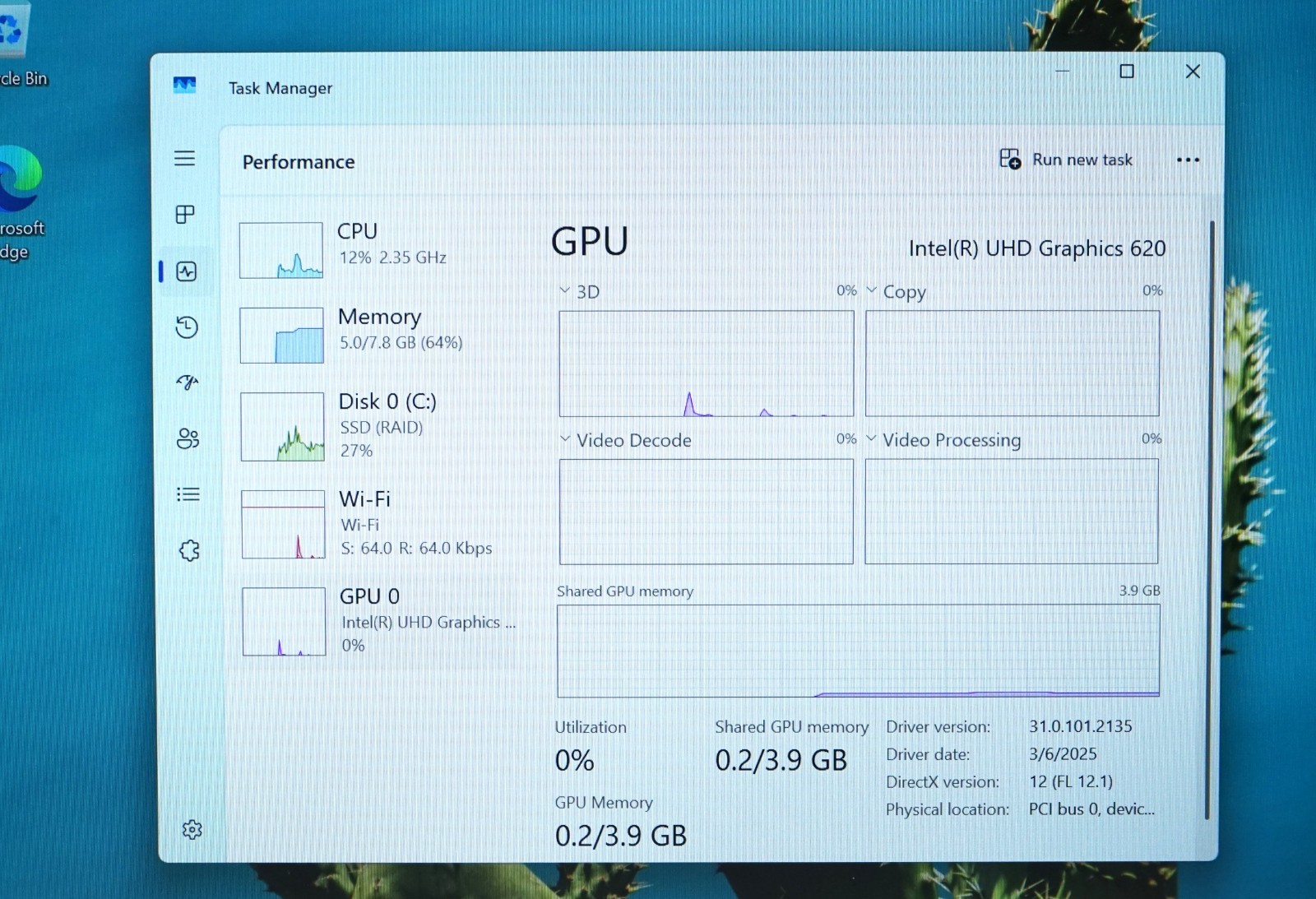Click the Shared GPU memory 0.2/3.9 GB value
This screenshot has height=899, width=1316.
pyautogui.click(x=781, y=761)
